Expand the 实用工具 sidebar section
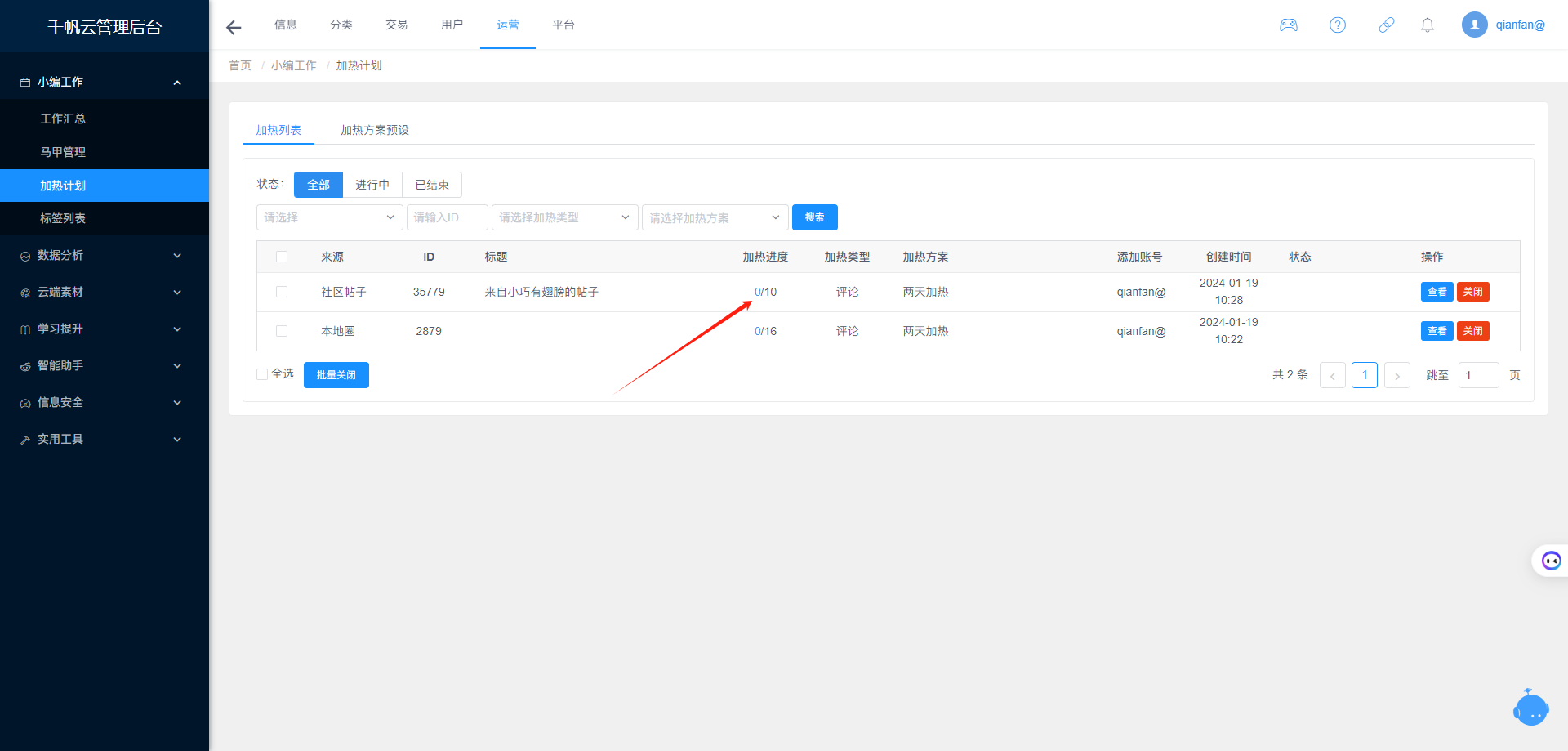The width and height of the screenshot is (1568, 751). (x=177, y=440)
